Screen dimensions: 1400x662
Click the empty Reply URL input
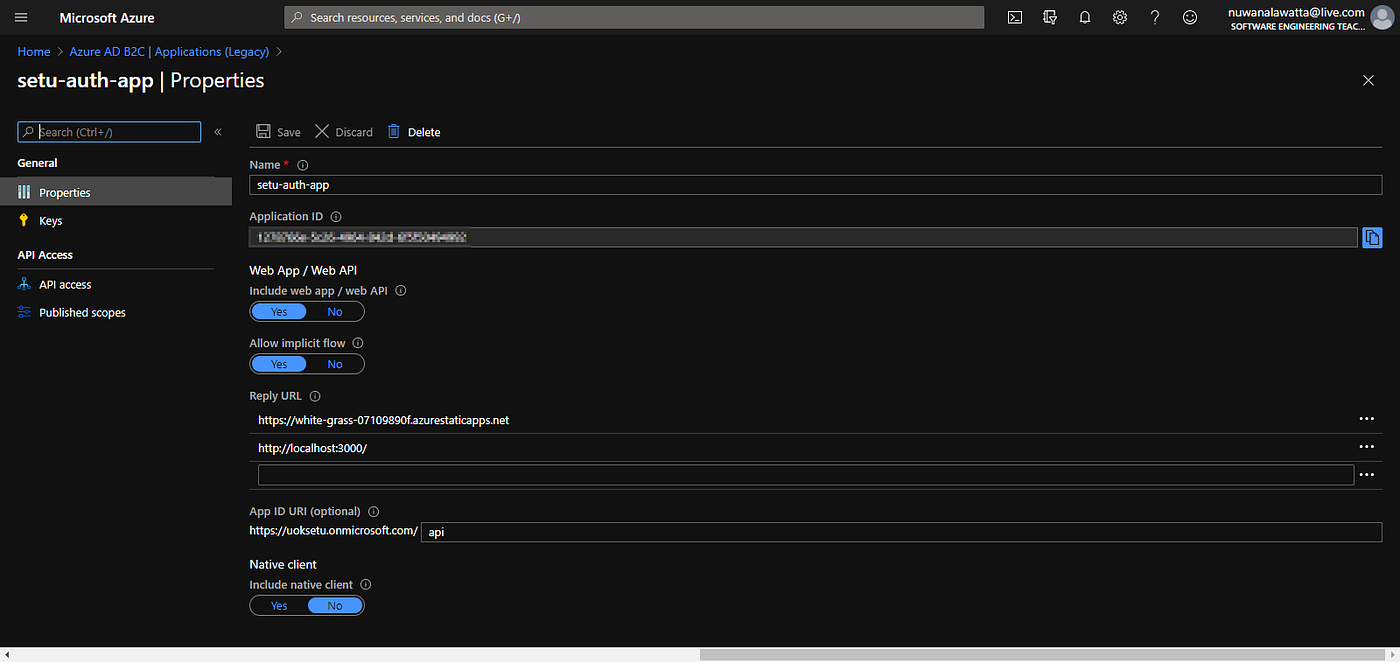[x=806, y=475]
